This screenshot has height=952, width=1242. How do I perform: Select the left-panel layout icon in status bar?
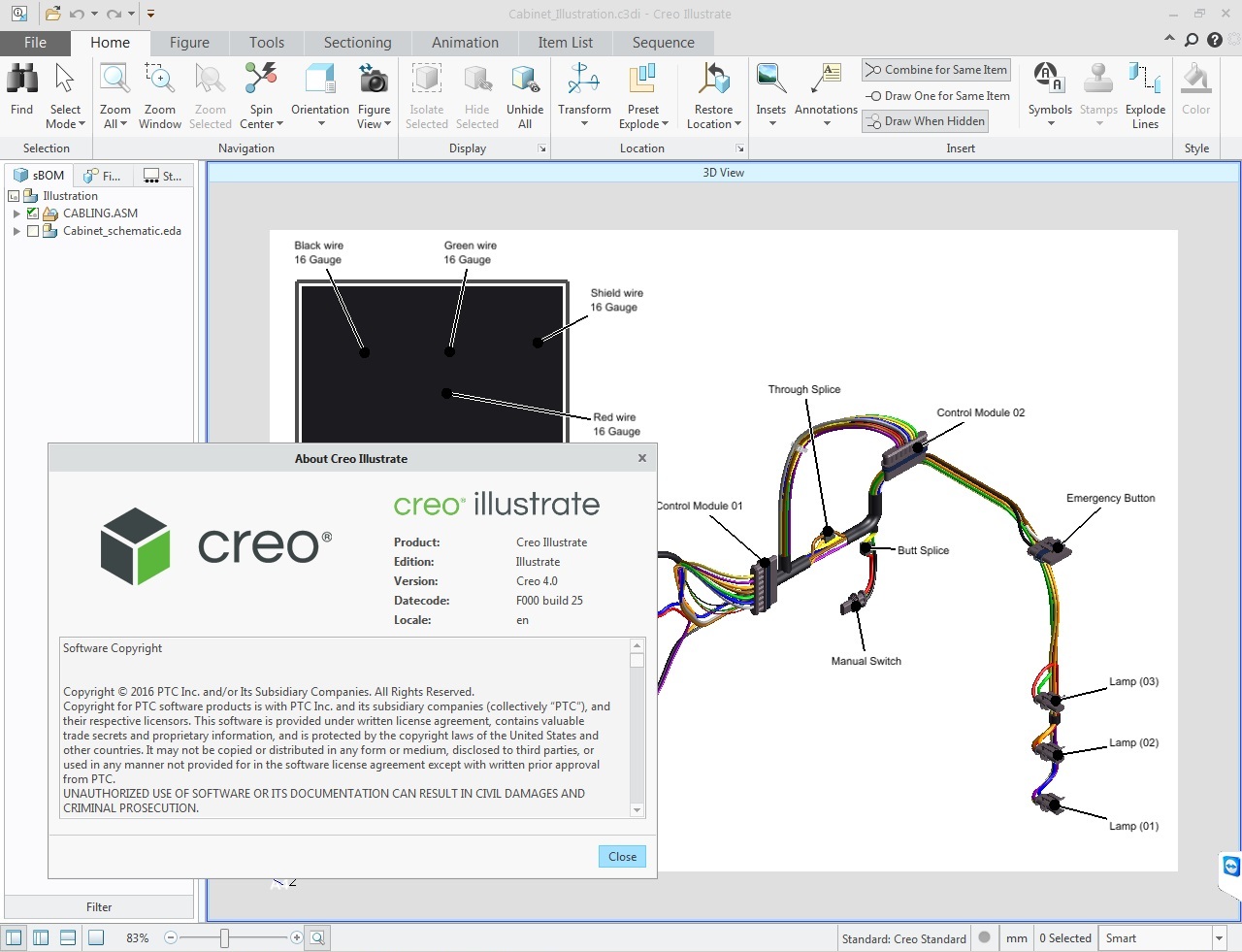point(14,937)
